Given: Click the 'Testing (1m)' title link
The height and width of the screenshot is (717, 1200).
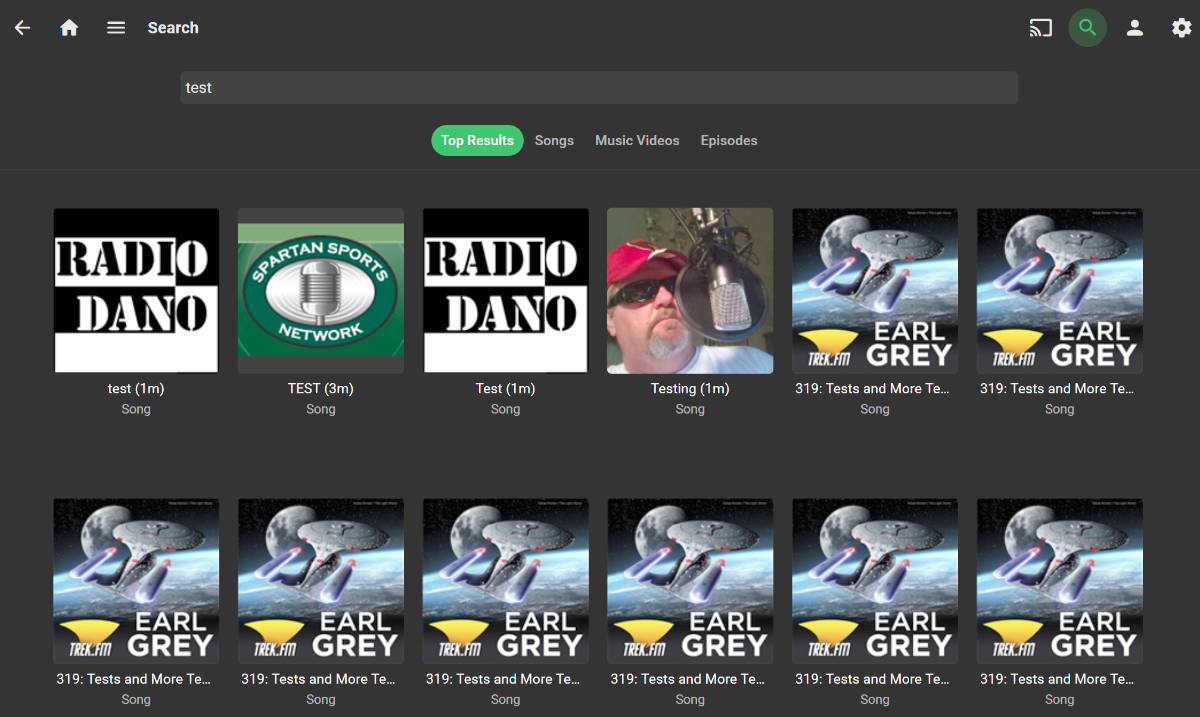Looking at the screenshot, I should [690, 389].
